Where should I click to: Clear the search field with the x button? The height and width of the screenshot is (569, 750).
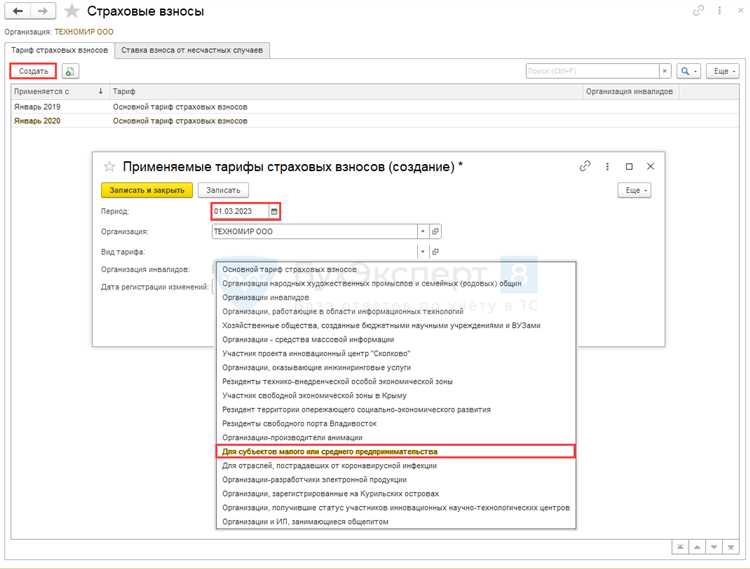[665, 71]
